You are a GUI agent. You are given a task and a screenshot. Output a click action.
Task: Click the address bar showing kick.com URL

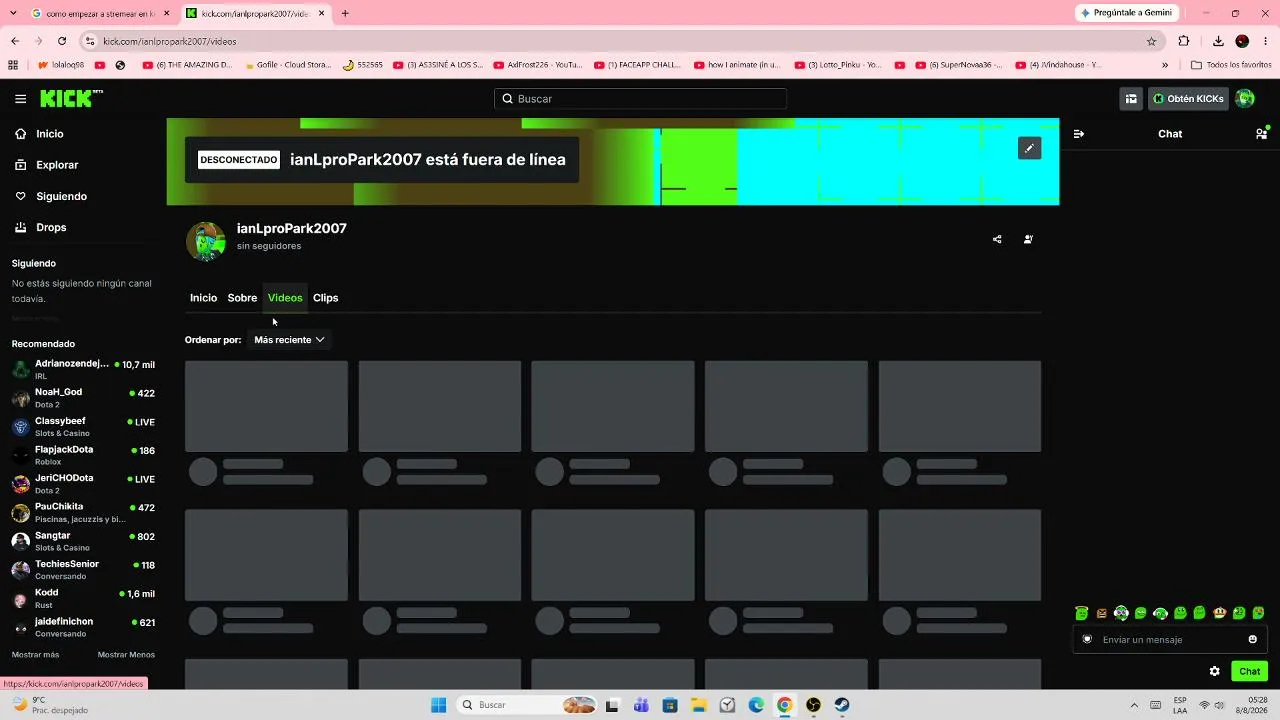coord(620,41)
